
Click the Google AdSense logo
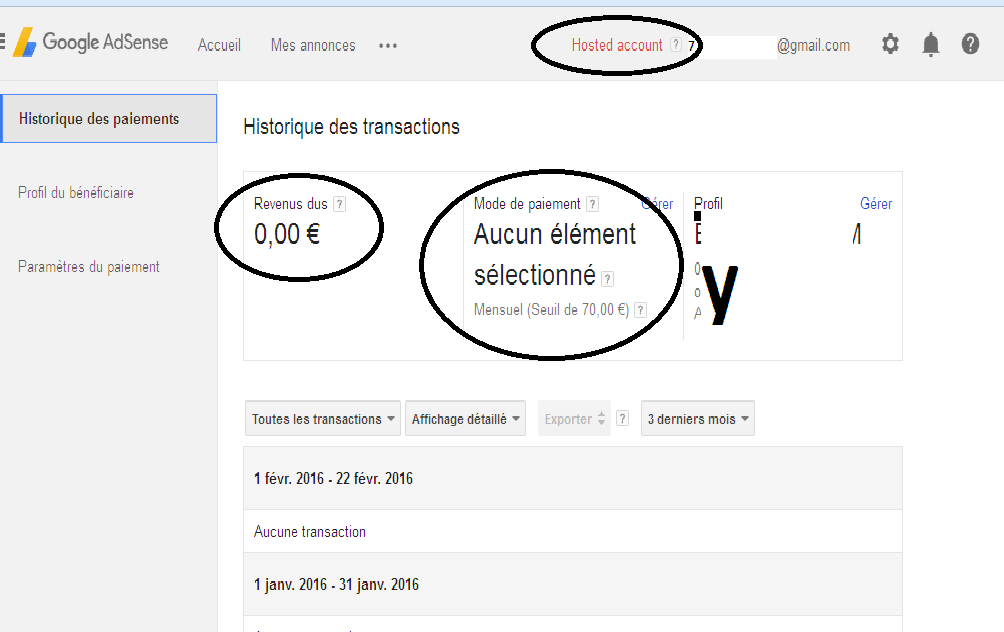(x=90, y=42)
